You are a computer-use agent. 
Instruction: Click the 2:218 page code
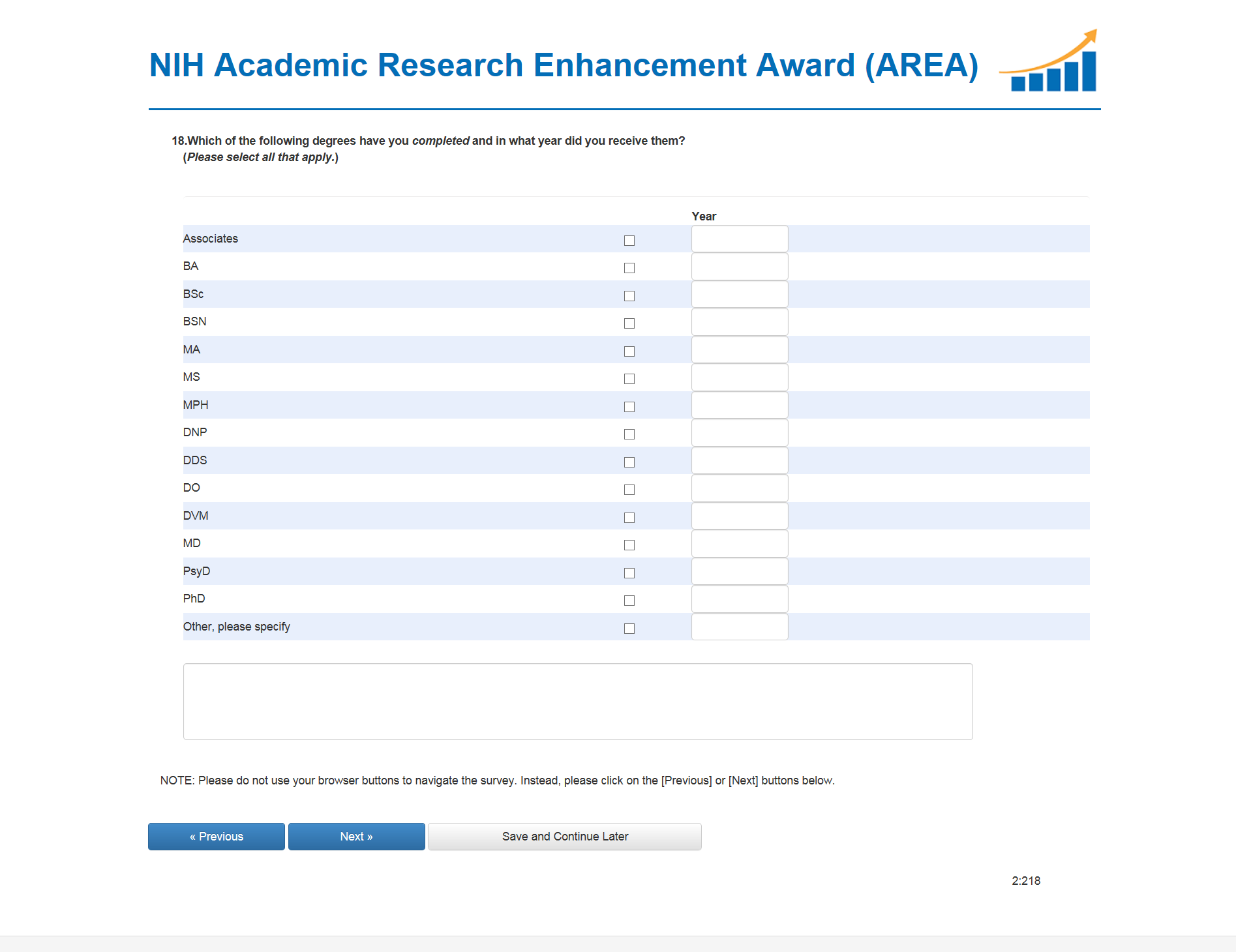click(1026, 881)
